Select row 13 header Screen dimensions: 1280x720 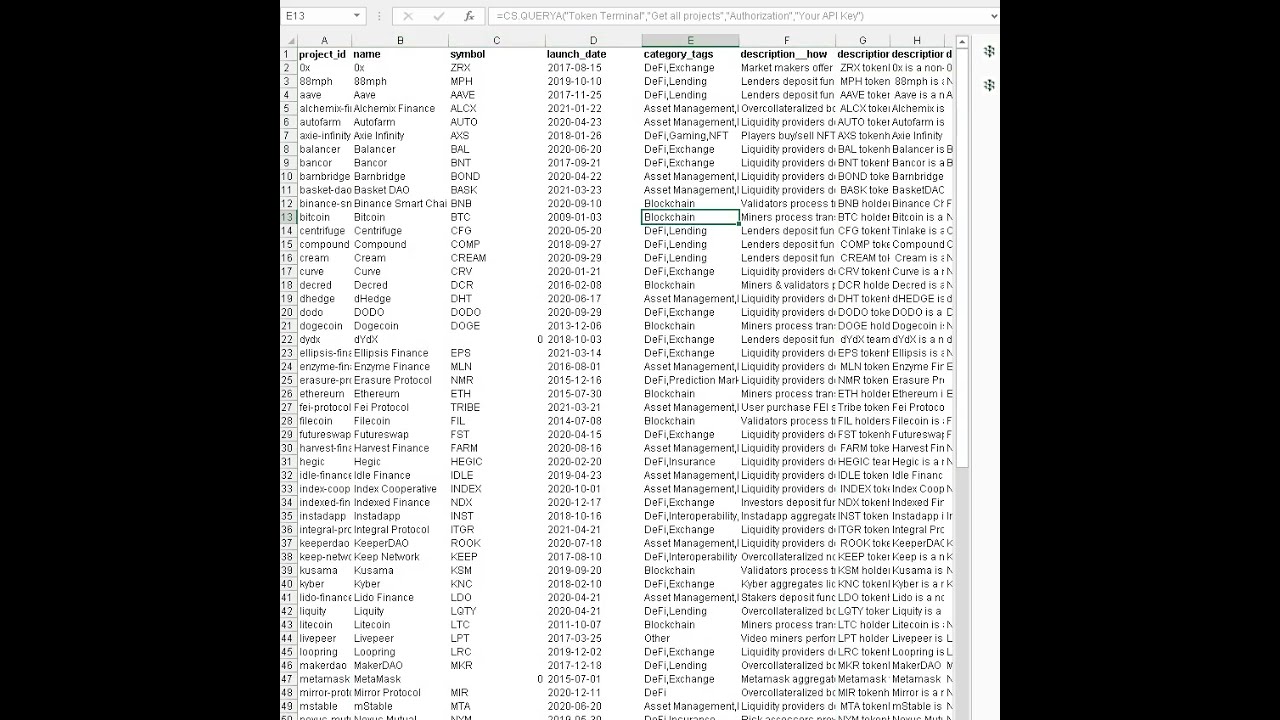(x=288, y=217)
